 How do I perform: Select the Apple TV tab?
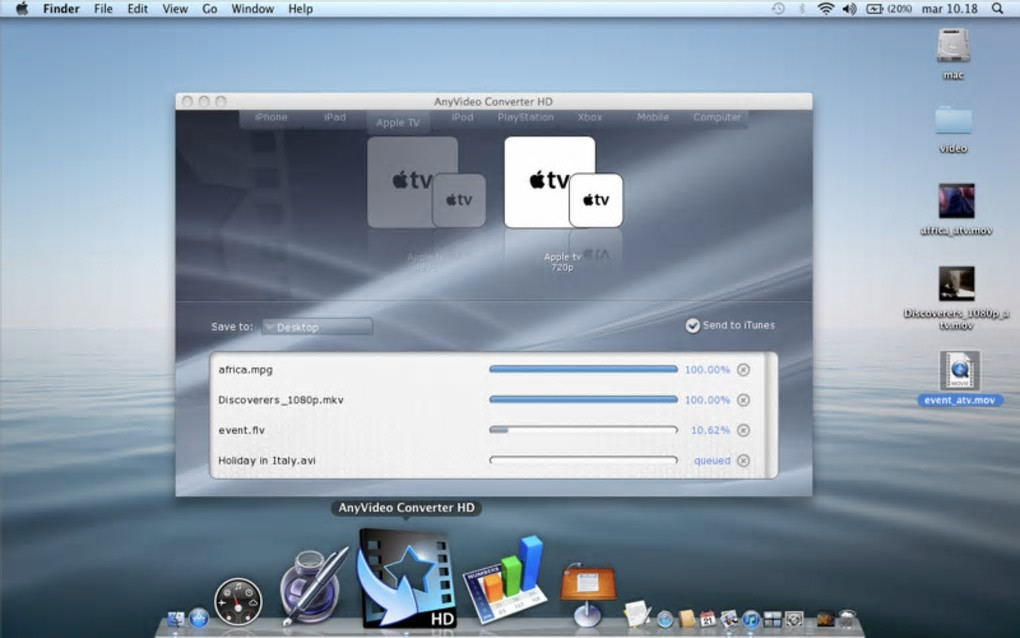click(x=398, y=122)
